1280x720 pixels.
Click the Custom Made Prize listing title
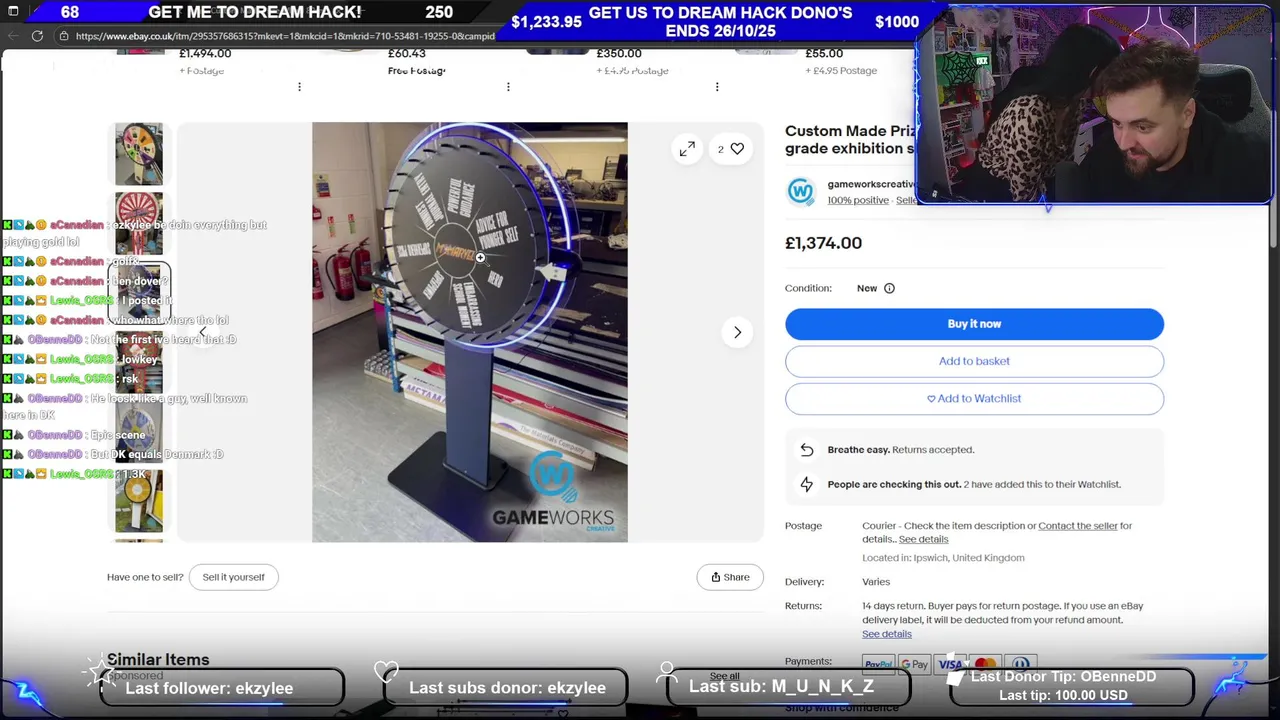pyautogui.click(x=850, y=140)
